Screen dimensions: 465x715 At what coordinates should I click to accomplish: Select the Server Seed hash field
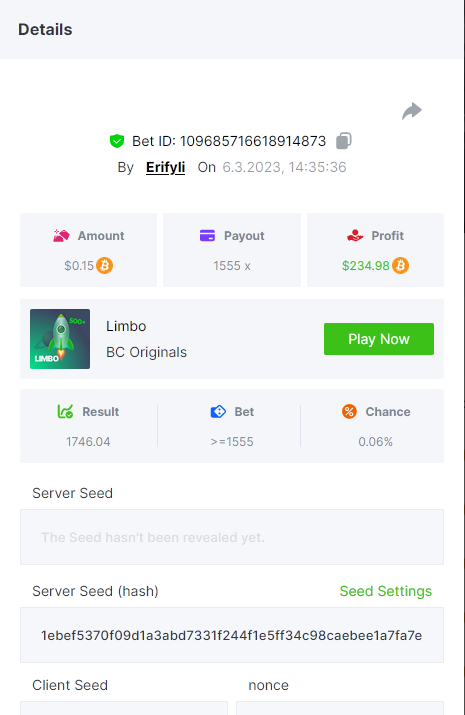click(x=232, y=635)
